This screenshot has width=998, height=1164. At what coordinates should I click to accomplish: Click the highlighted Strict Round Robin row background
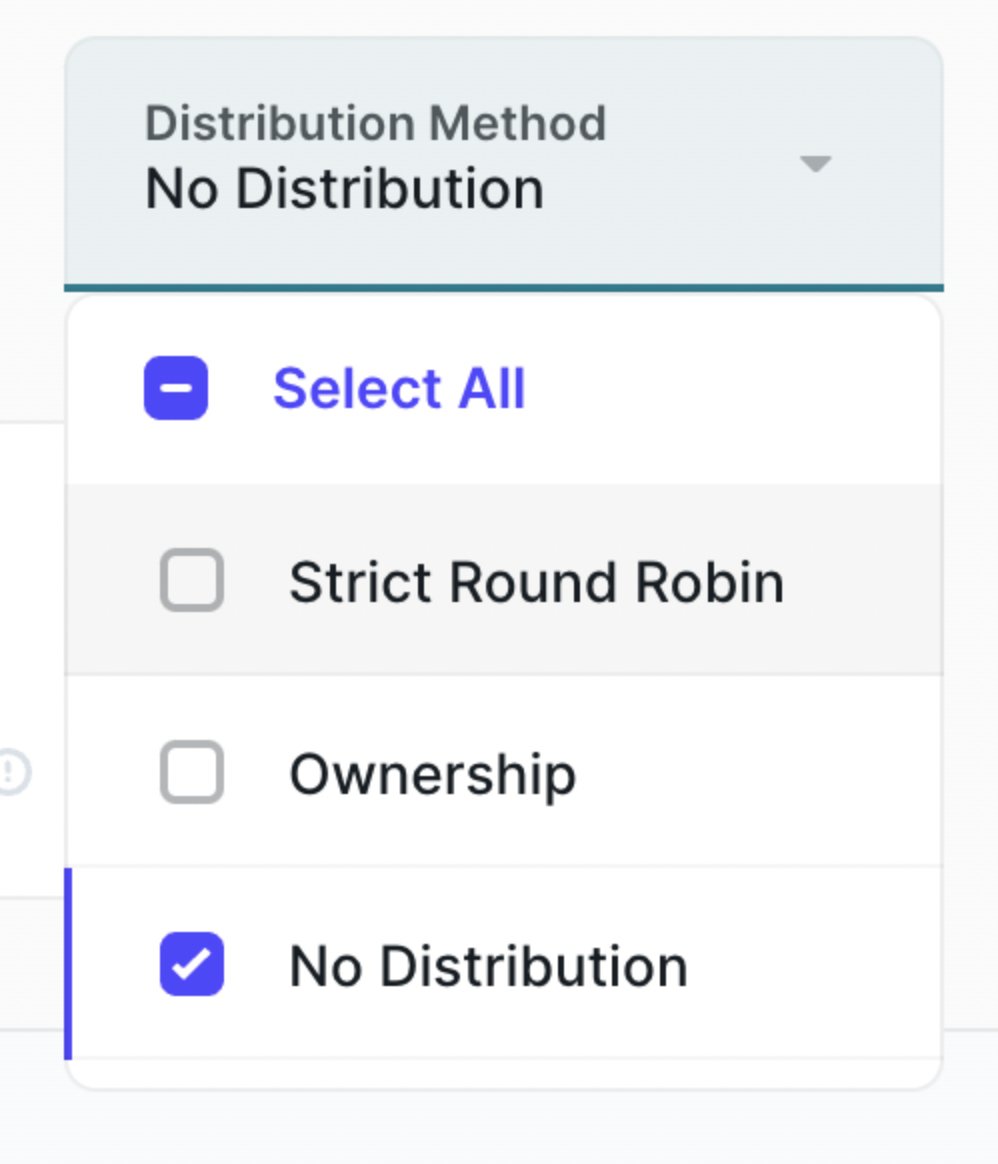pos(860,582)
